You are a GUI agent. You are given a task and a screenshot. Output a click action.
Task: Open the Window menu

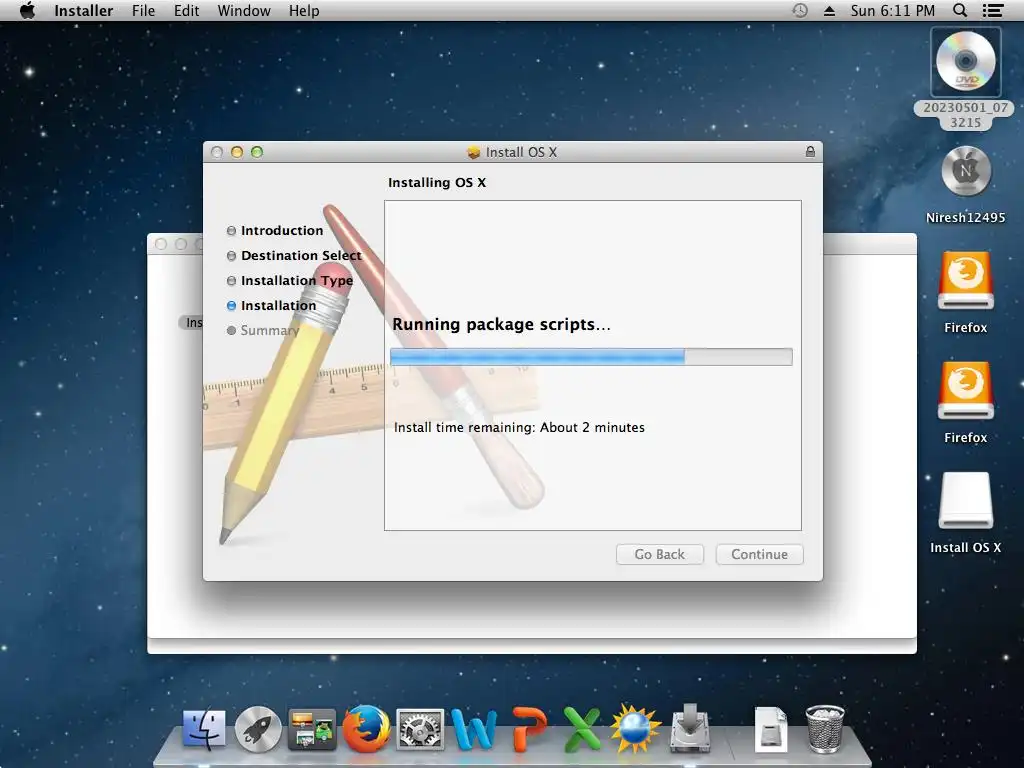pyautogui.click(x=244, y=10)
